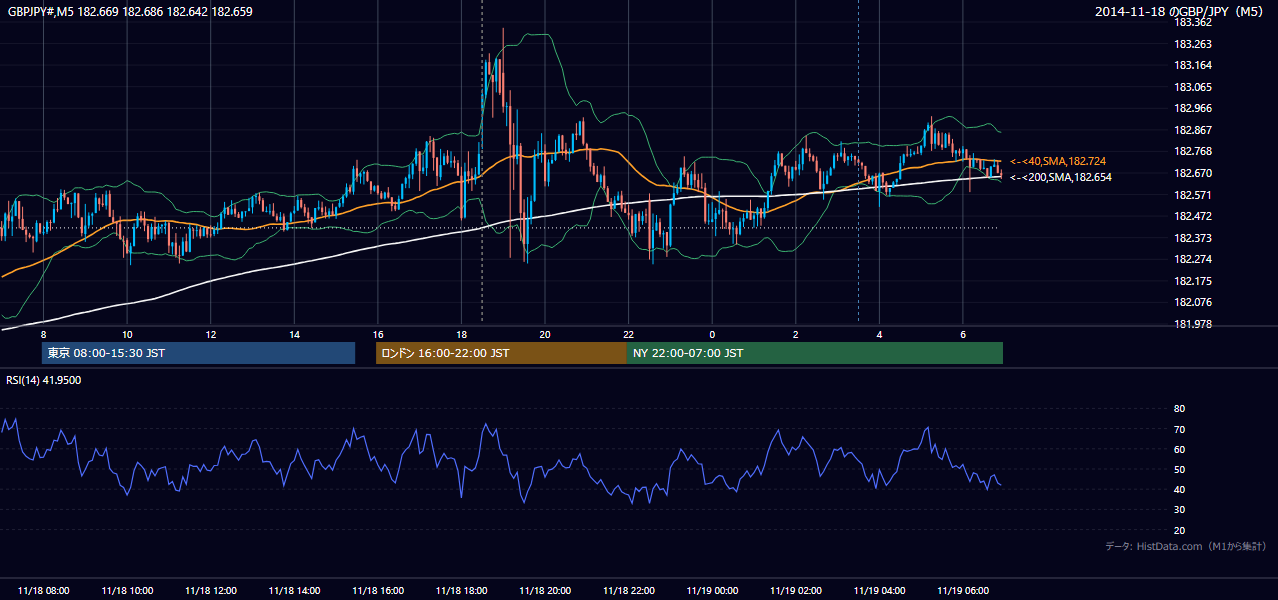Click price axis value 182.175

click(x=1192, y=281)
